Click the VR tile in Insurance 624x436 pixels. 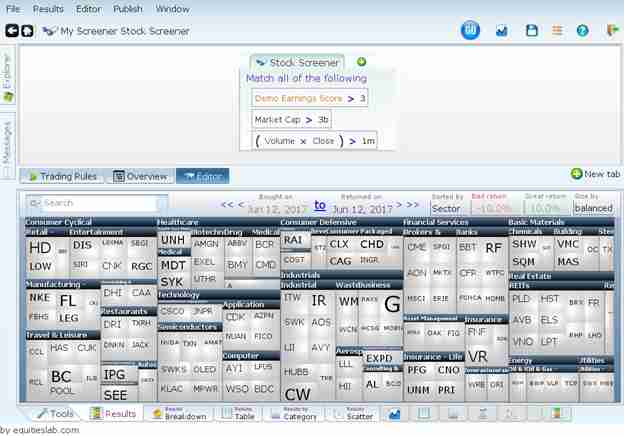point(478,356)
